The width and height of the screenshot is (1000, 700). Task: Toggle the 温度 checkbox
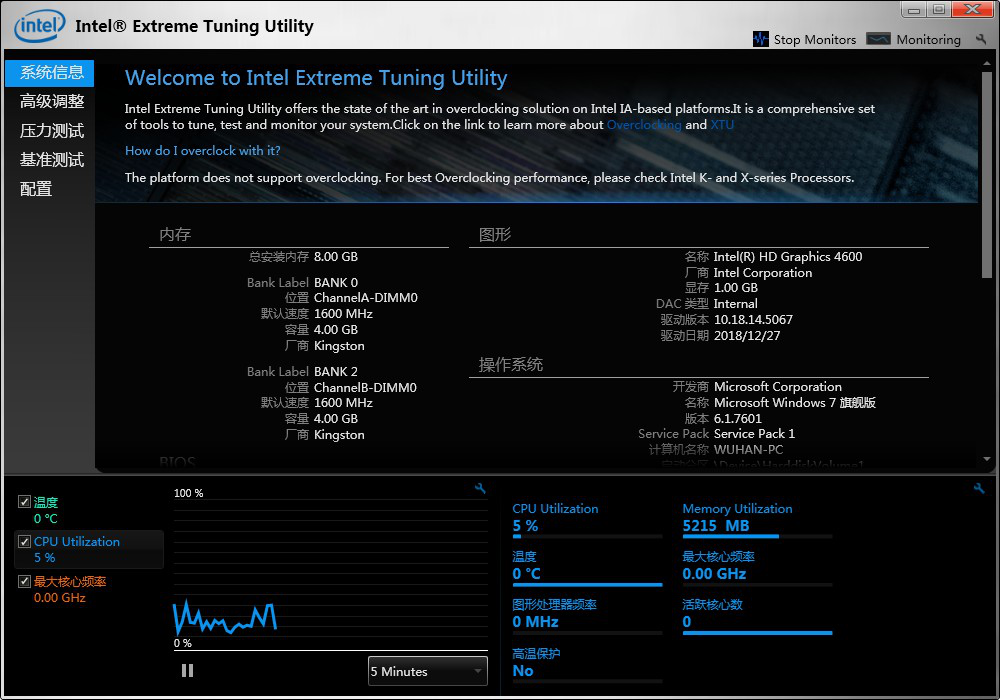[x=24, y=502]
